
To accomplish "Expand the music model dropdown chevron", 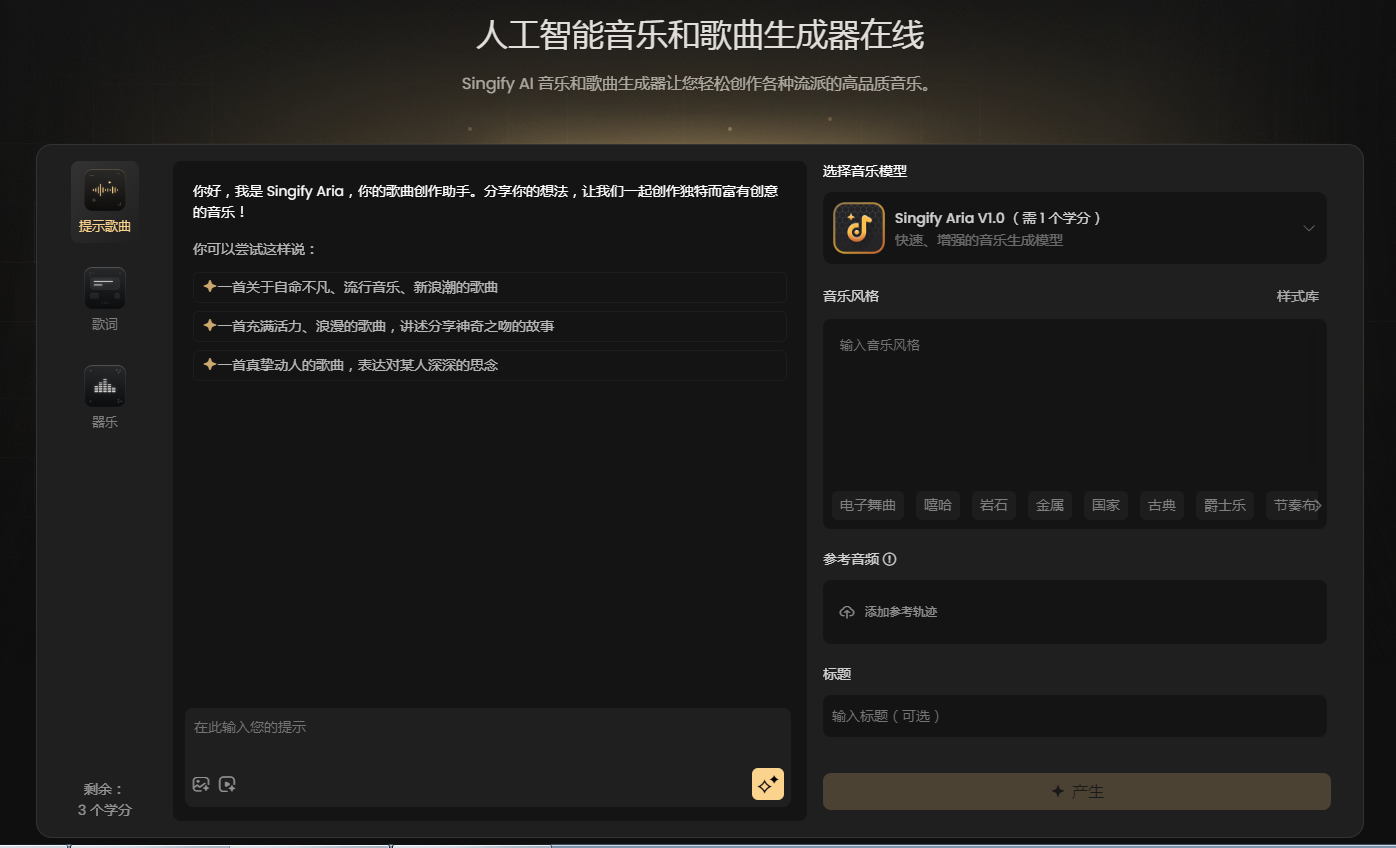I will tap(1308, 228).
